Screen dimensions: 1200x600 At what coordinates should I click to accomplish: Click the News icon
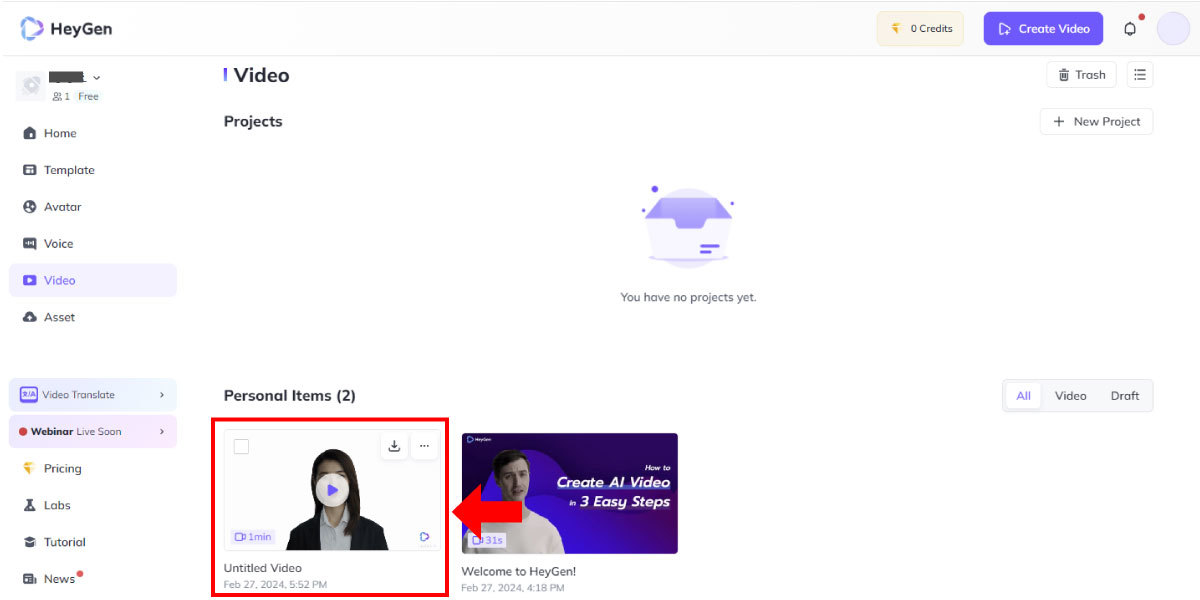point(29,579)
